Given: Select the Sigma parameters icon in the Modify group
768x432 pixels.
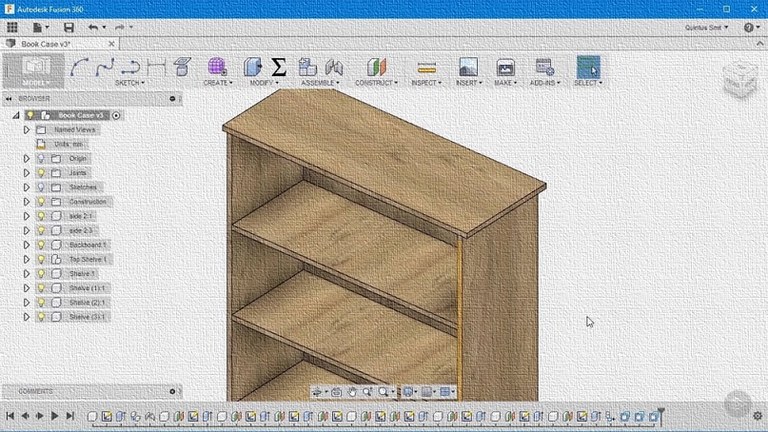Looking at the screenshot, I should tap(279, 67).
